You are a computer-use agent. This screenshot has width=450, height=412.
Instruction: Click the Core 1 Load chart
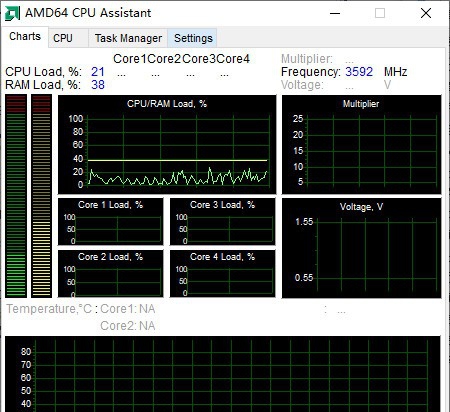point(111,222)
